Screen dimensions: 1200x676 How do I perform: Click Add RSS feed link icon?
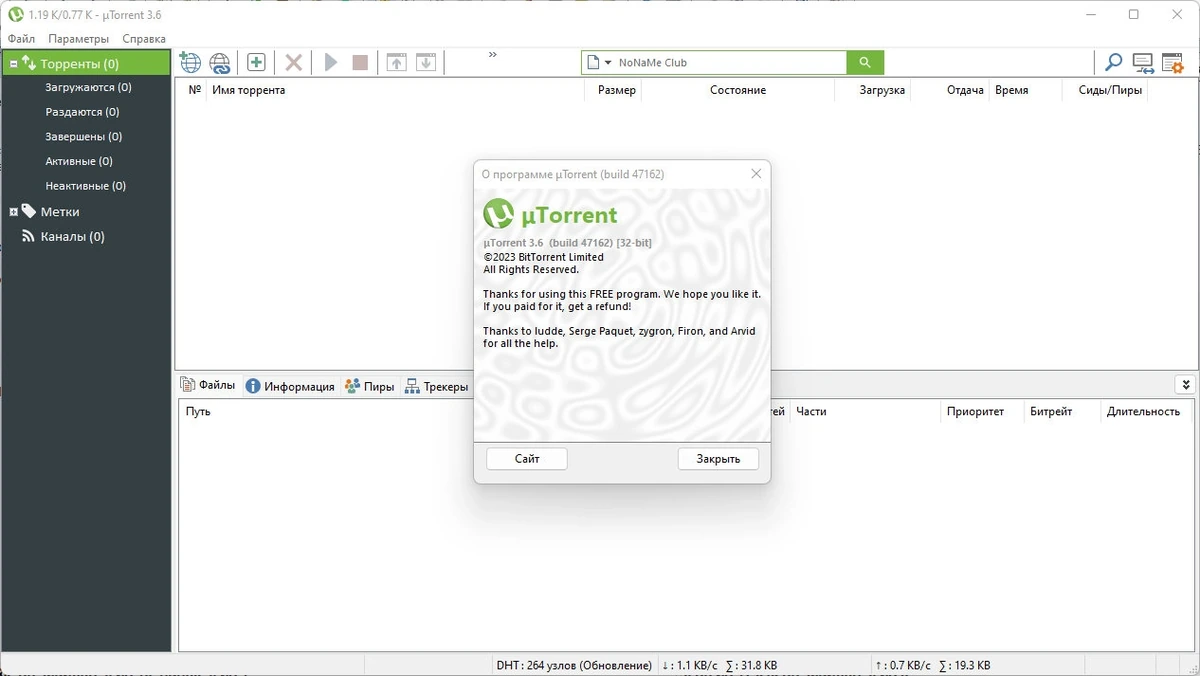[x=220, y=62]
